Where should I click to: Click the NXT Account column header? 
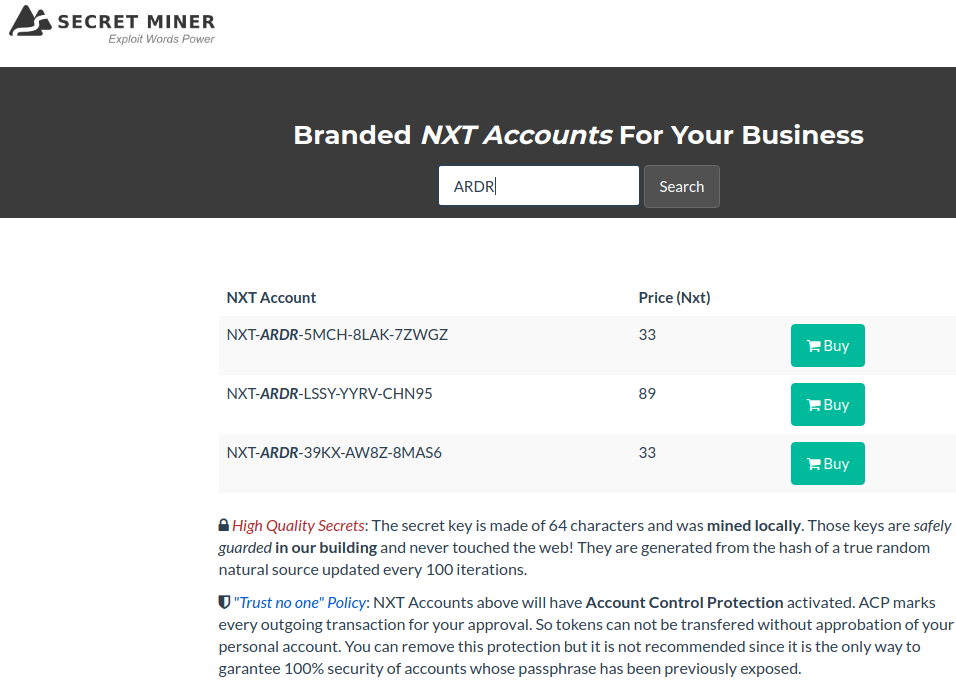click(x=271, y=298)
